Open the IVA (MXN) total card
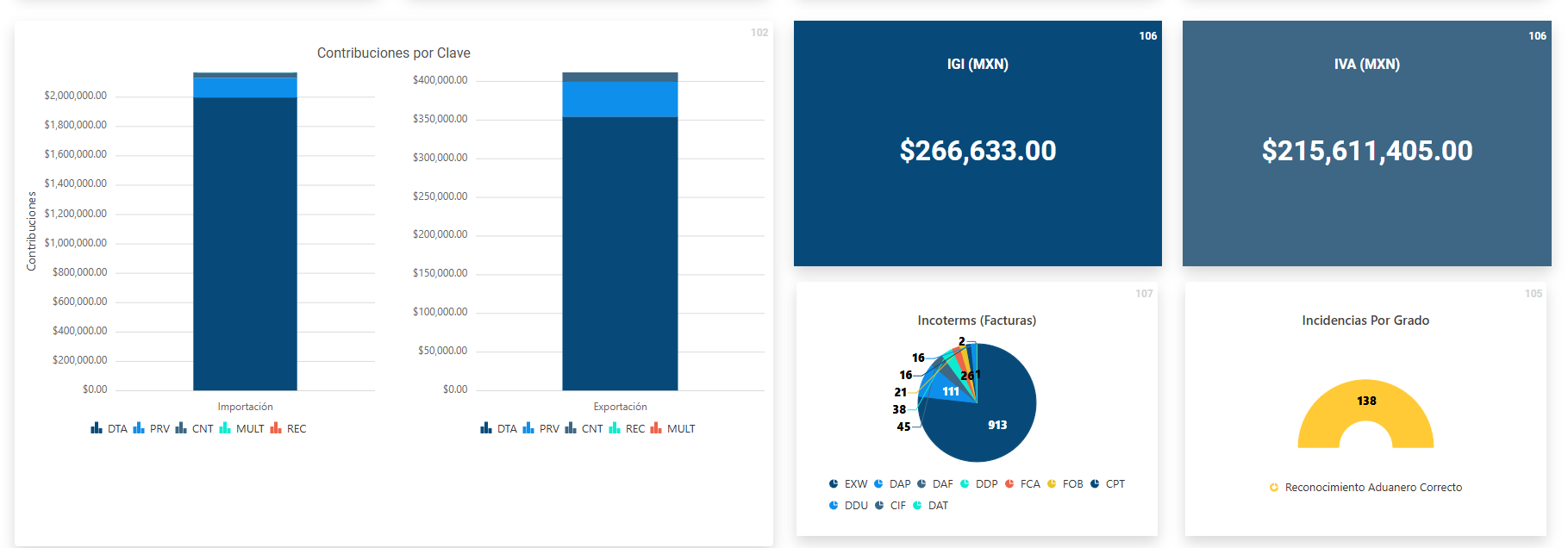1568x548 pixels. coord(1366,144)
